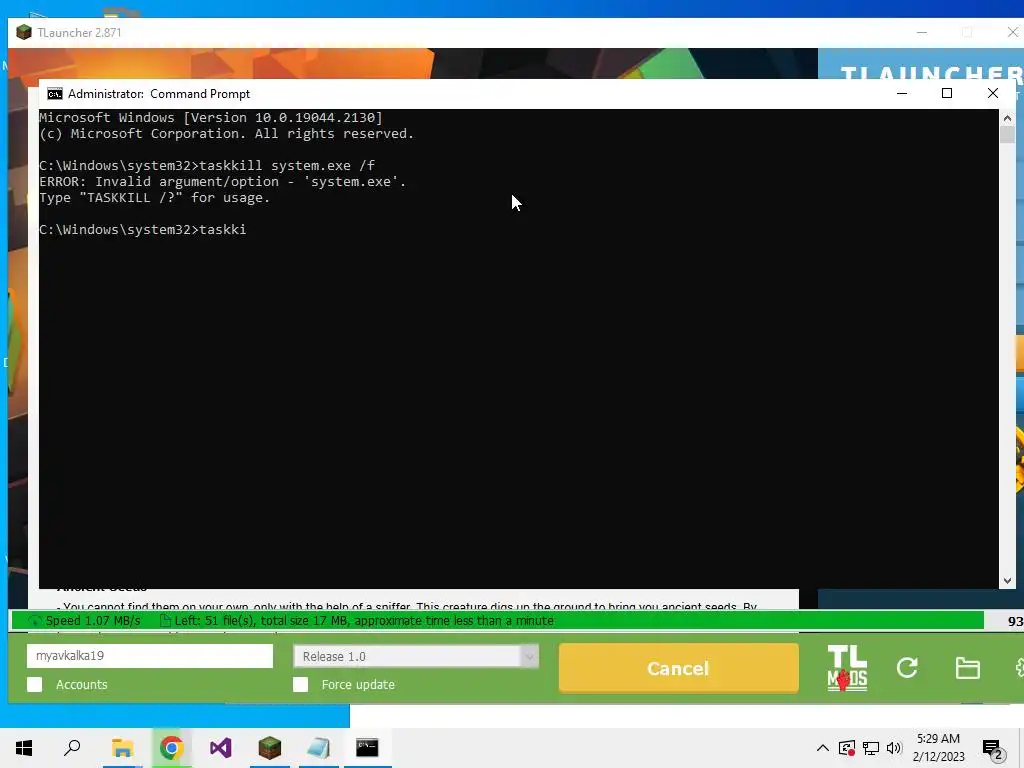Click the Microsoft Windows version line
Image resolution: width=1024 pixels, height=768 pixels.
pos(211,118)
